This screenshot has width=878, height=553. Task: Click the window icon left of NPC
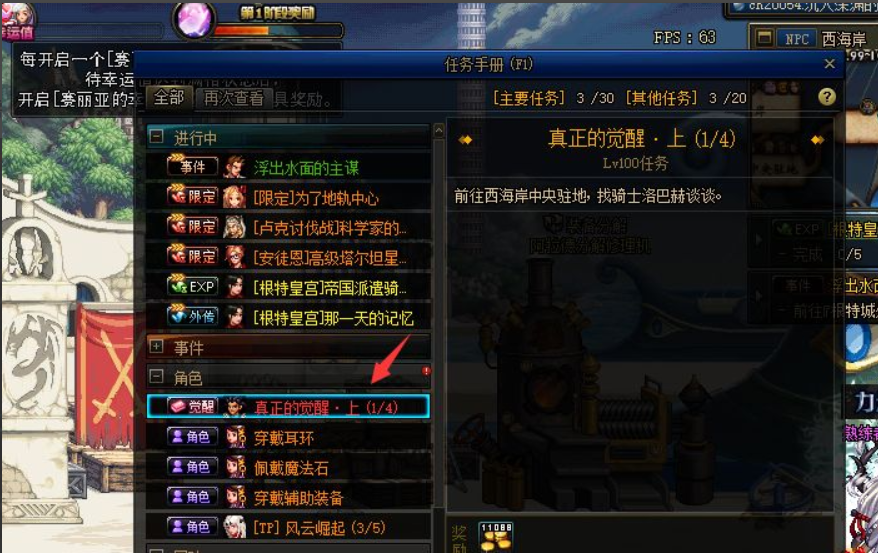tap(764, 38)
